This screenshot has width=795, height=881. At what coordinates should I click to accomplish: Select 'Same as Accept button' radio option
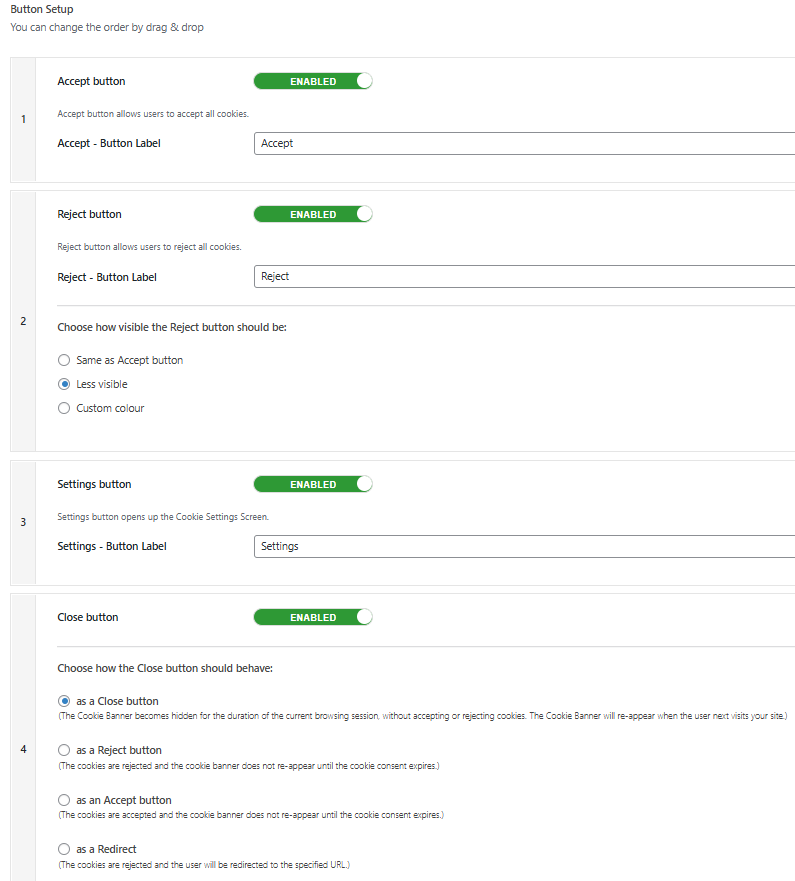pos(64,360)
